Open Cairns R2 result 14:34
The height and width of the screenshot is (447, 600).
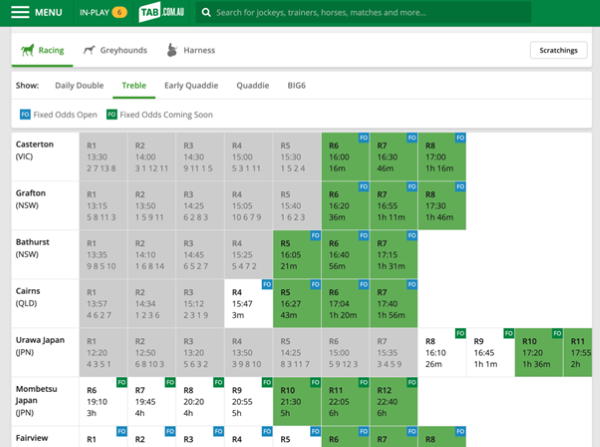pos(152,304)
